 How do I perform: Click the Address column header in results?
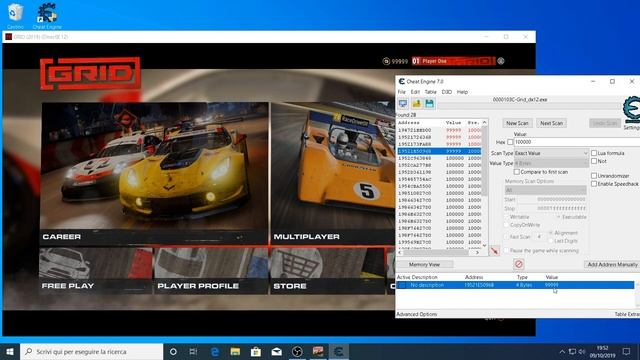tap(409, 122)
